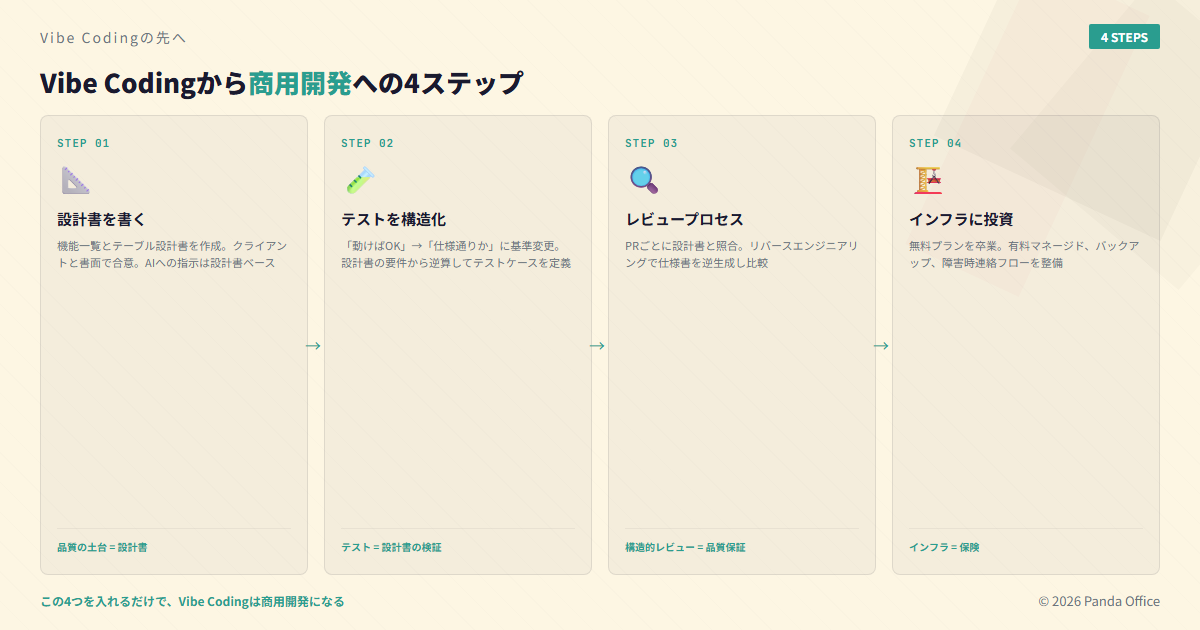Click the green 商用開発 text in the title

pyautogui.click(x=300, y=83)
